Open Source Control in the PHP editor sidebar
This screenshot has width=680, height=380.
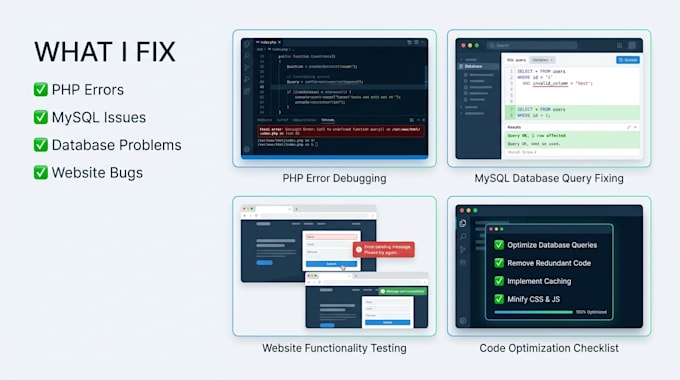[x=247, y=67]
